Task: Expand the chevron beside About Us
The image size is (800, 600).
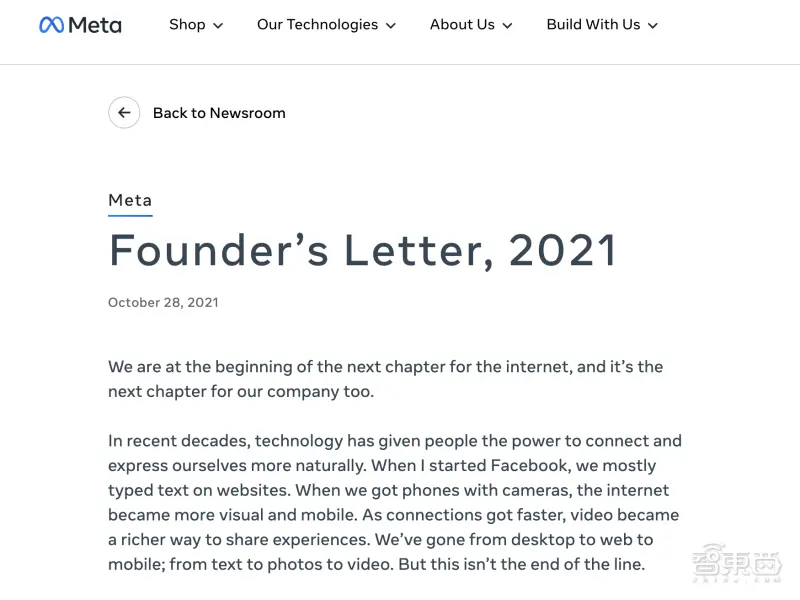Action: click(507, 26)
